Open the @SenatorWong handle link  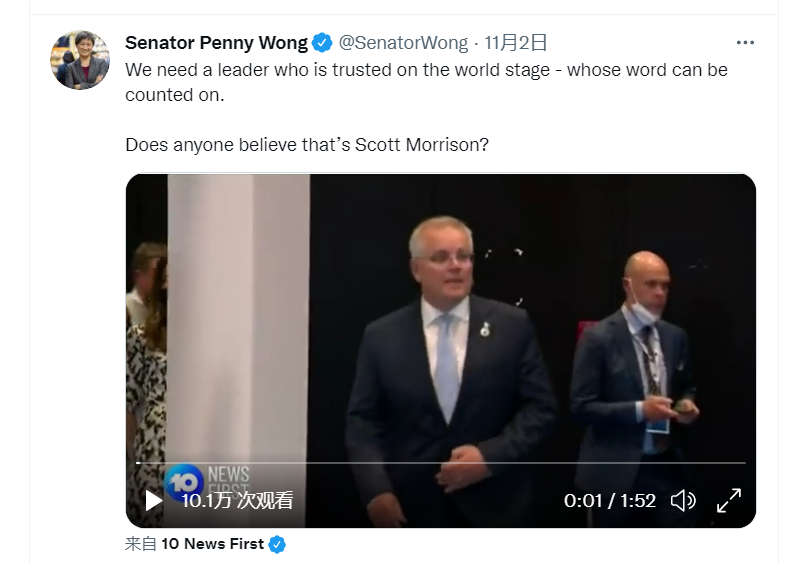tap(403, 43)
